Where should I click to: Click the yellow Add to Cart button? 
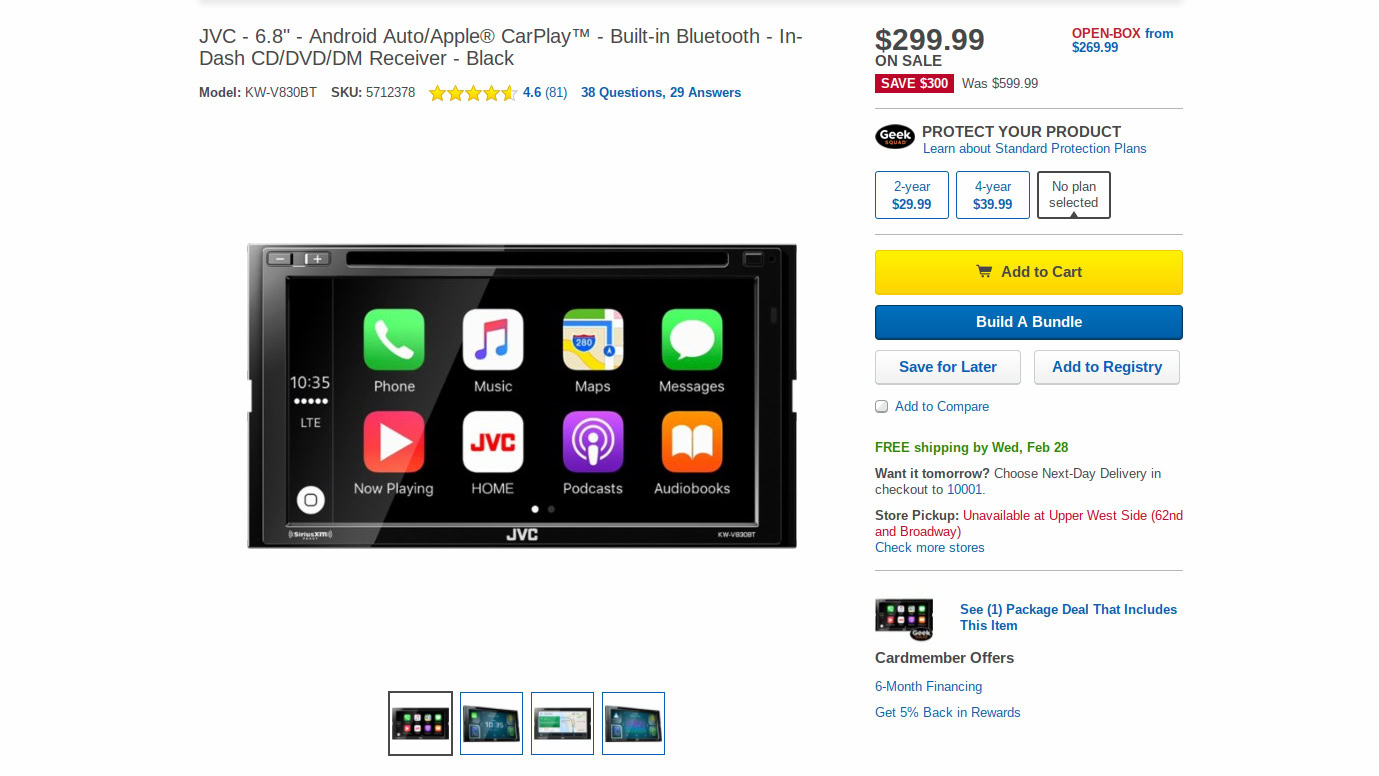[1029, 272]
